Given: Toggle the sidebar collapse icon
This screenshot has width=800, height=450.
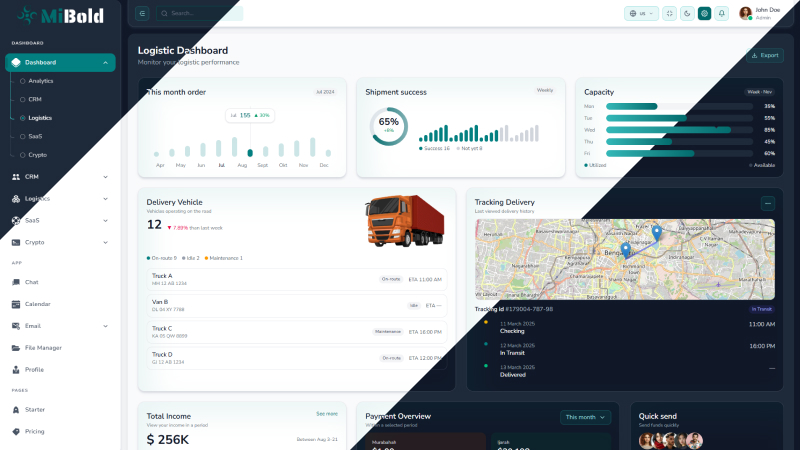Looking at the screenshot, I should (x=142, y=14).
